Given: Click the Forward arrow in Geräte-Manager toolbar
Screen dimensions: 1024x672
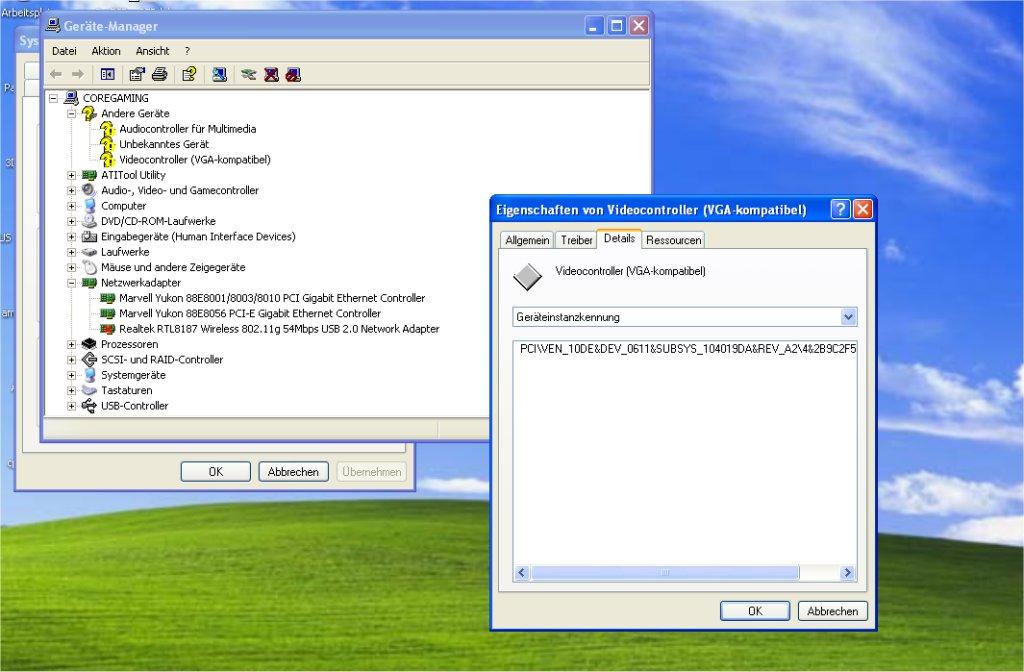Looking at the screenshot, I should pyautogui.click(x=78, y=74).
